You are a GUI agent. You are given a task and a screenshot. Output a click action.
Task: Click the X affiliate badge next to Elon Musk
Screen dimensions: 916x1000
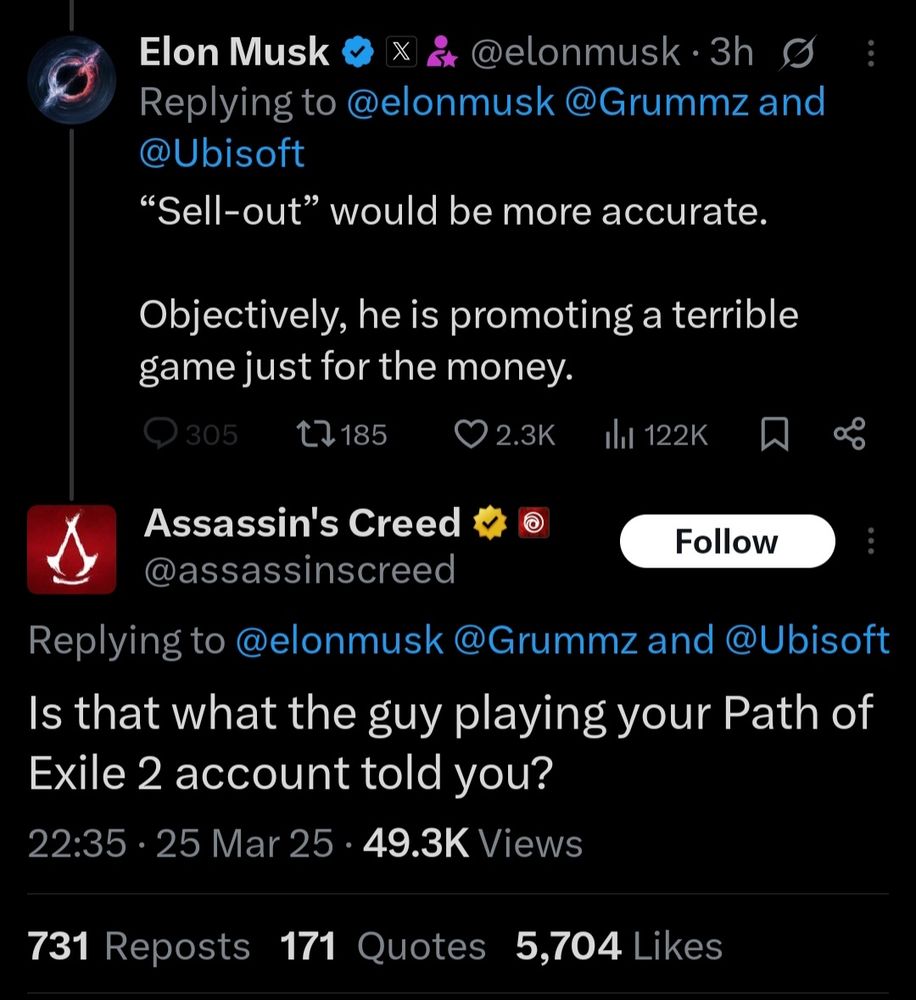point(401,52)
